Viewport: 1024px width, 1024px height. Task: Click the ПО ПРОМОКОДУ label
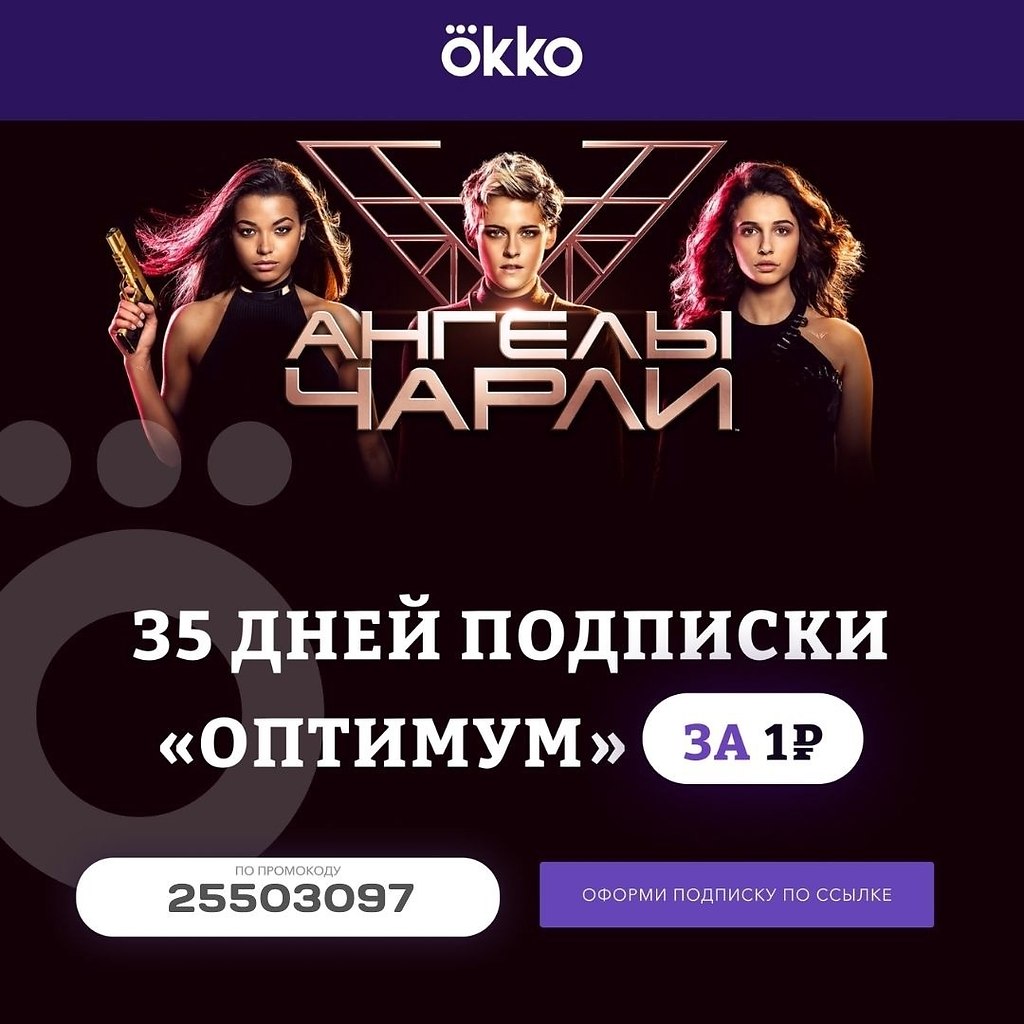288,871
